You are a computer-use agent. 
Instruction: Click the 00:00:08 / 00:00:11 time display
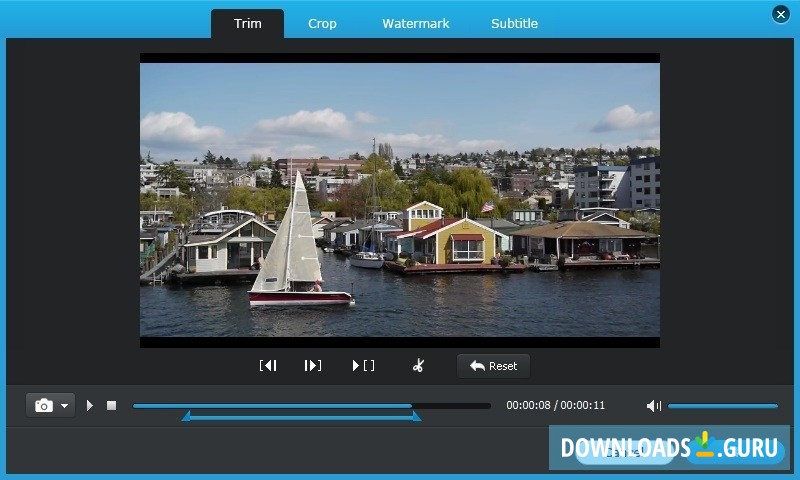556,405
